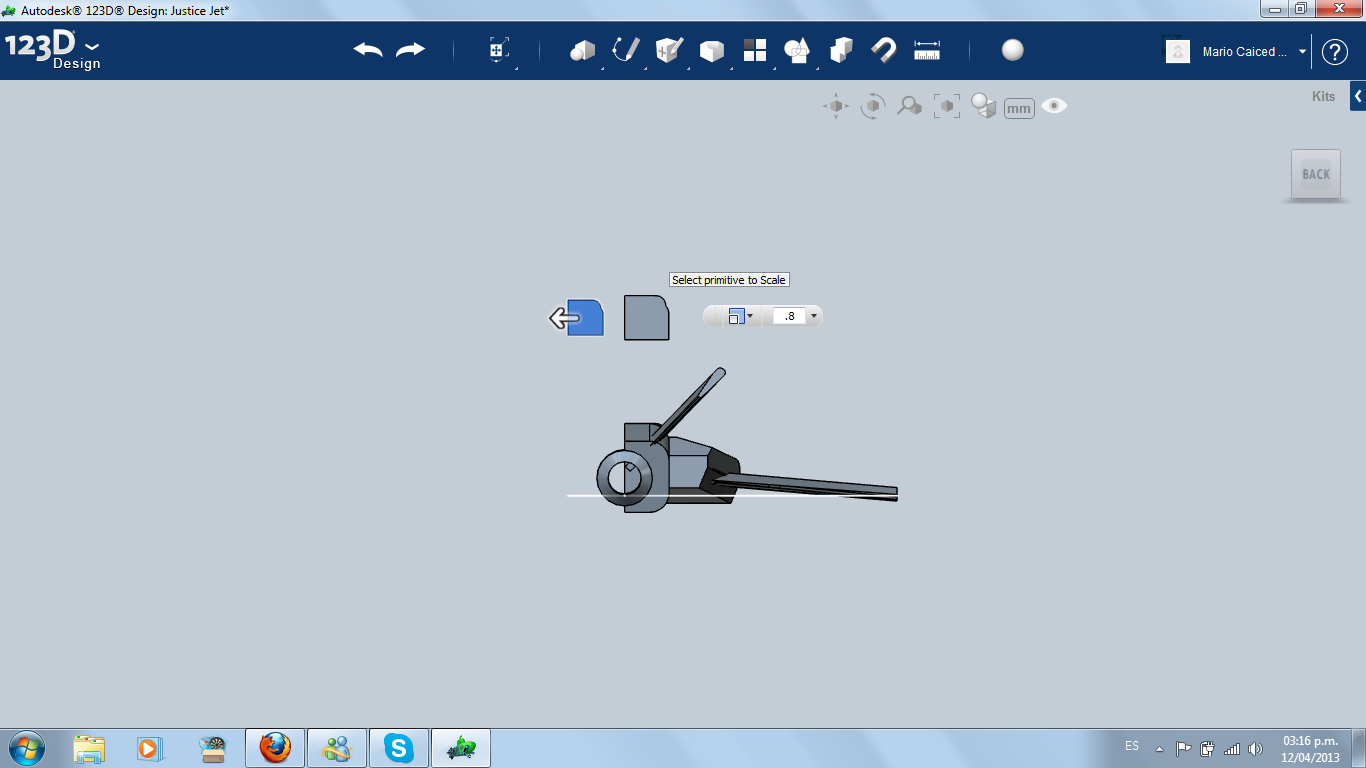1366x768 pixels.
Task: Select the Measure ruler tool
Action: pyautogui.click(x=927, y=50)
